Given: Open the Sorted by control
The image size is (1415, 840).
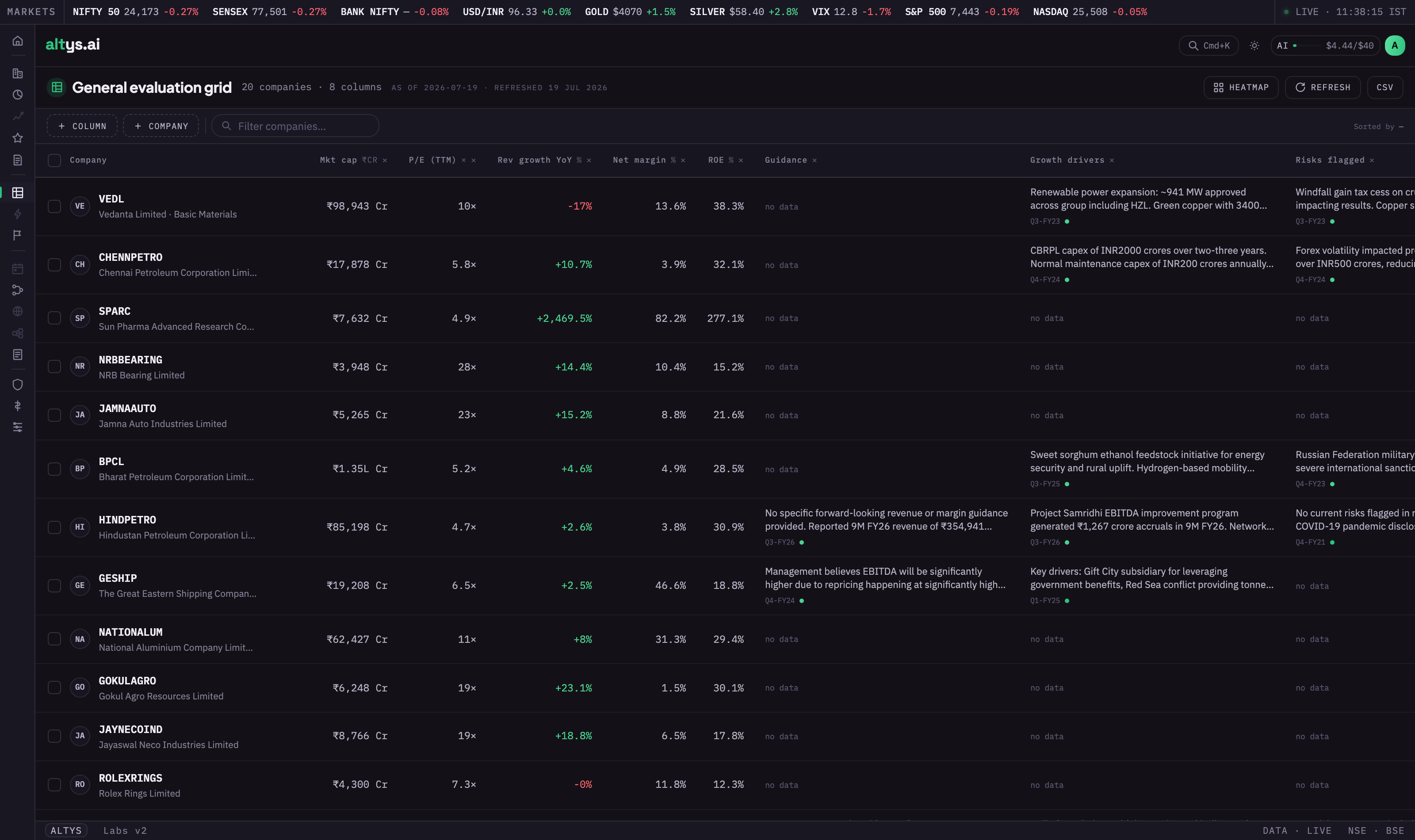Looking at the screenshot, I should click(1378, 126).
